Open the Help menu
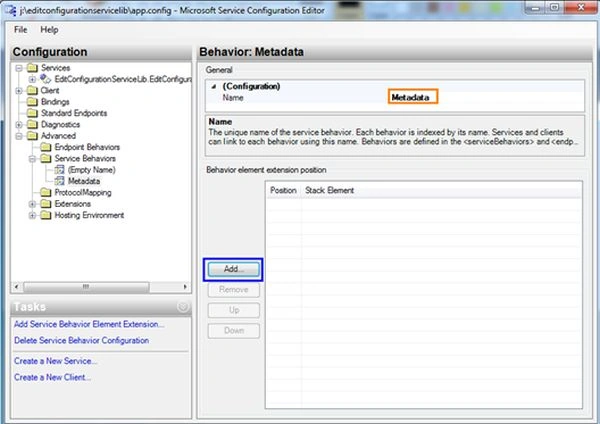The width and height of the screenshot is (600, 424). [x=49, y=29]
